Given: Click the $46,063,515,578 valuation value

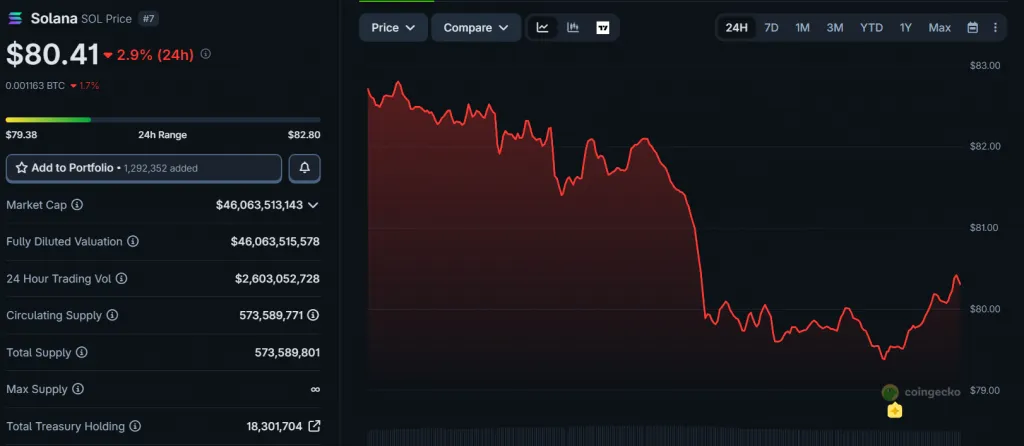Looking at the screenshot, I should [275, 242].
